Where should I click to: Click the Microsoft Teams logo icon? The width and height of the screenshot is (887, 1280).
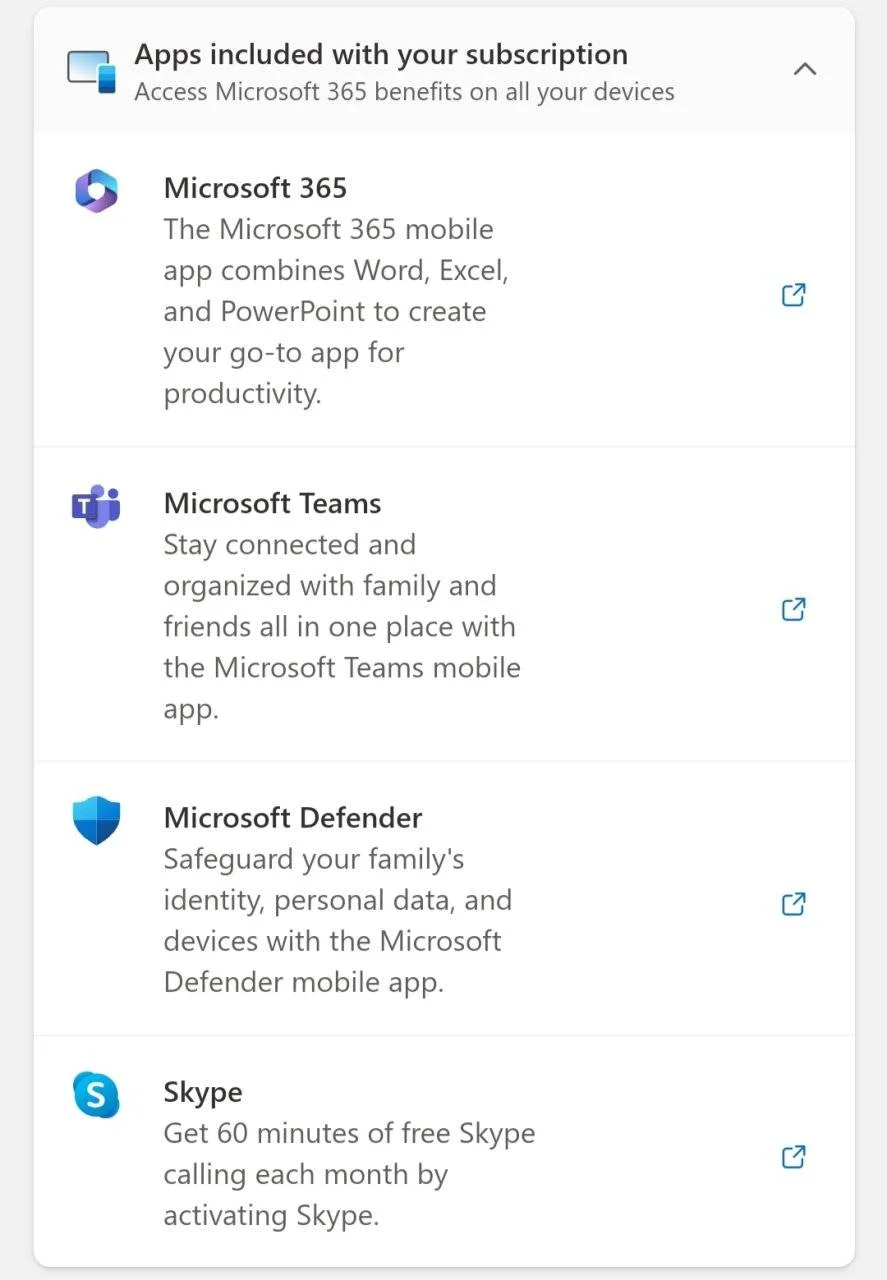point(96,505)
